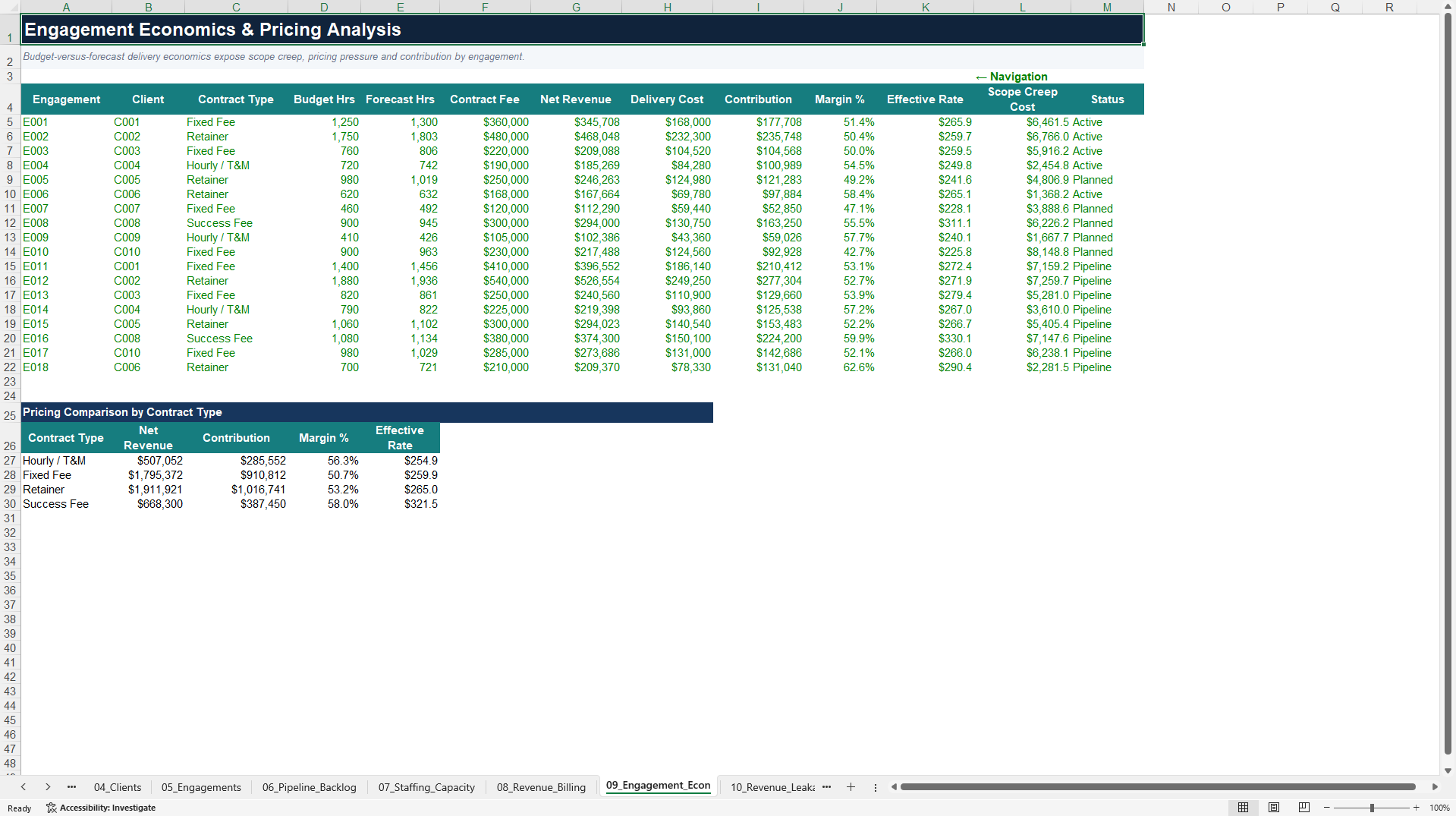Click the zoom out minus icon

1327,808
